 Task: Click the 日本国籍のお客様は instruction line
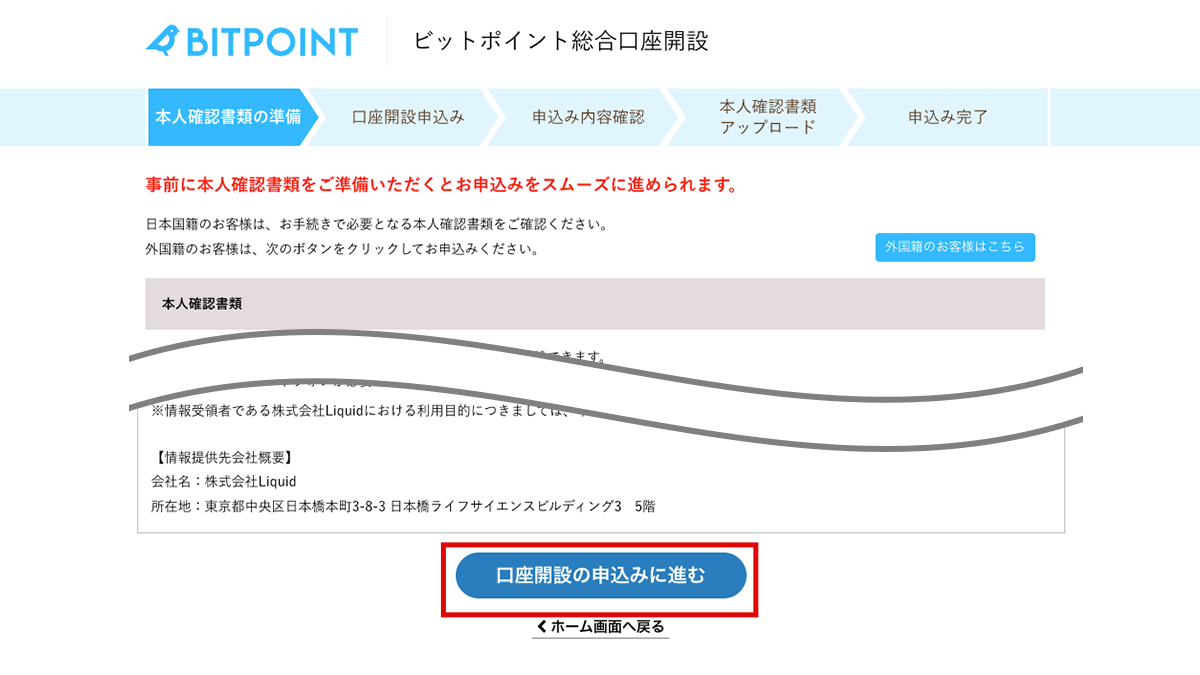tap(377, 224)
